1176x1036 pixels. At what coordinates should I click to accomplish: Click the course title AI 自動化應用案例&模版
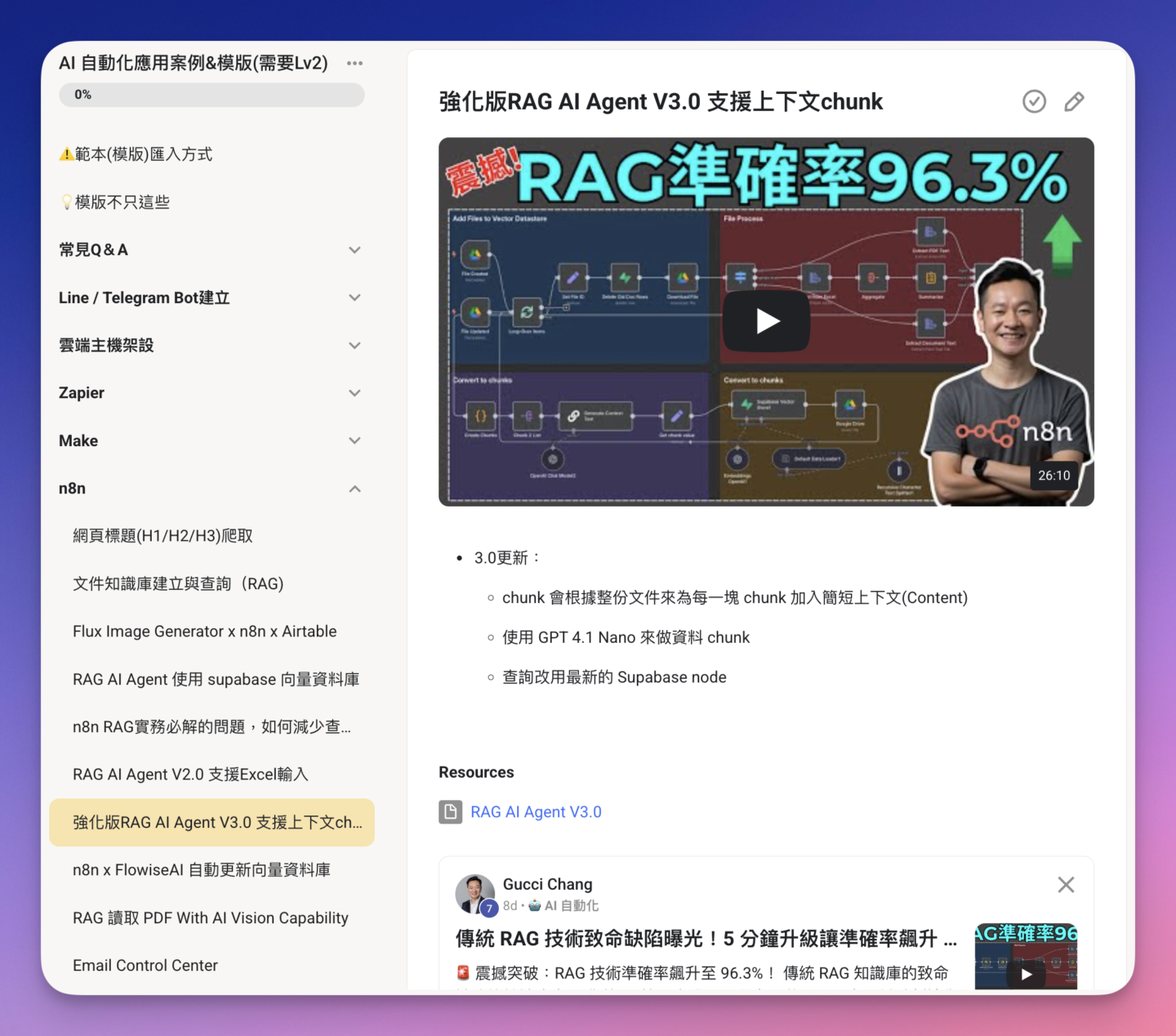pyautogui.click(x=194, y=63)
